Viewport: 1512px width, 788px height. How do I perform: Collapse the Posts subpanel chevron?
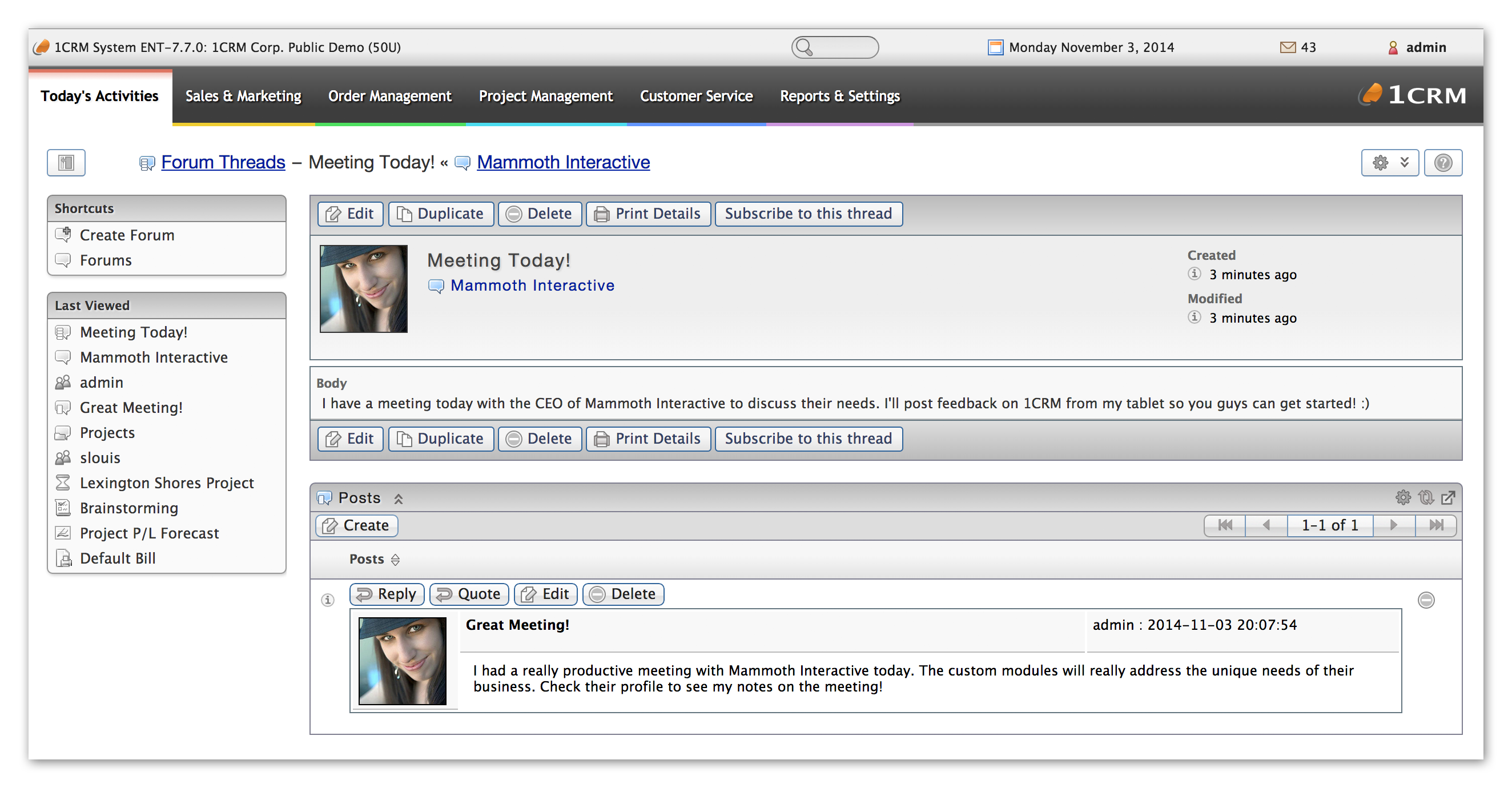pyautogui.click(x=398, y=499)
